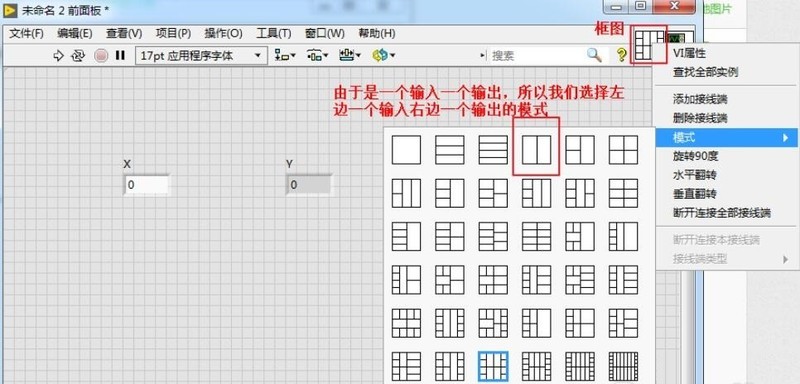Choose the two-left one-right terminal pattern
Screen dimensions: 800x384
tap(580, 149)
